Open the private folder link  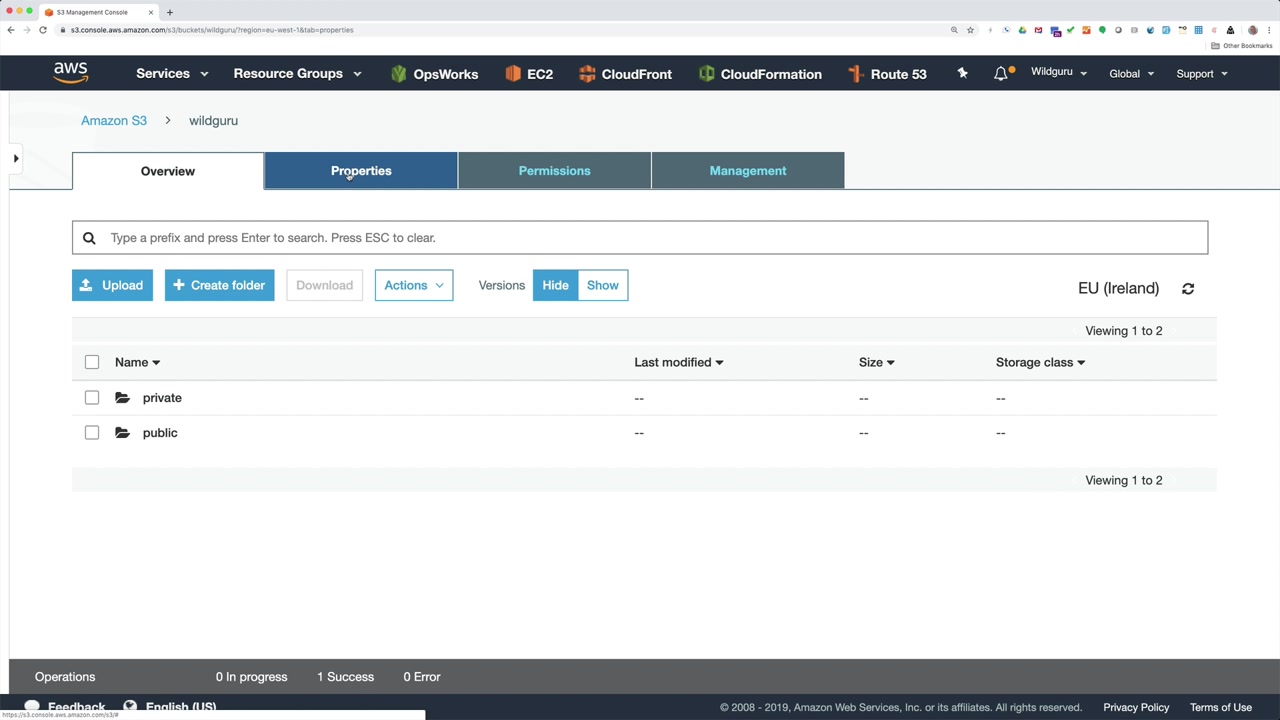(162, 398)
